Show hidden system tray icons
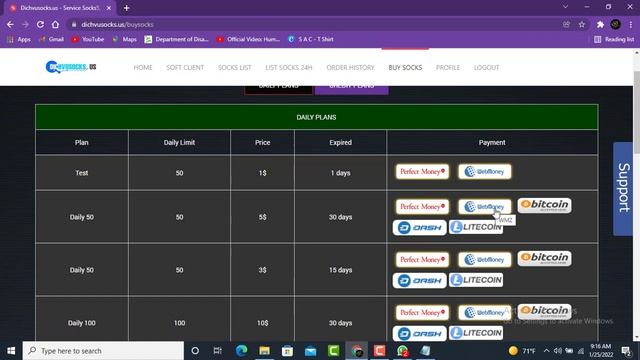Image resolution: width=640 pixels, height=360 pixels. click(x=546, y=351)
